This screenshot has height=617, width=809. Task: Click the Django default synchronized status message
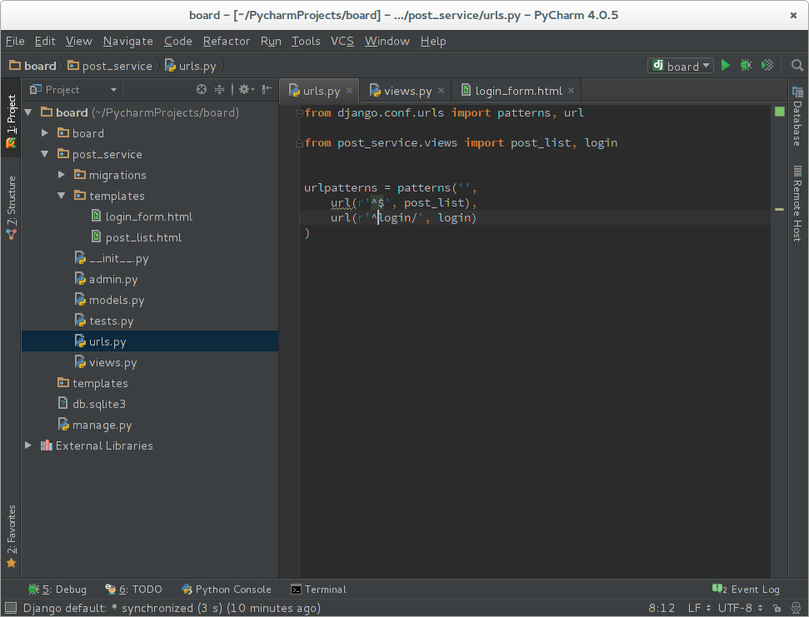click(x=172, y=608)
